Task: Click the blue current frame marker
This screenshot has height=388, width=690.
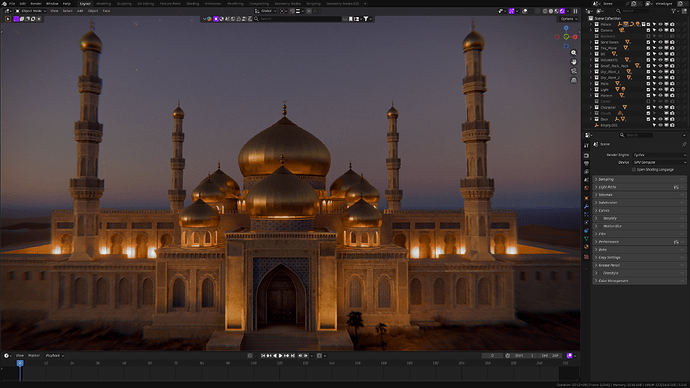Action: (20, 363)
